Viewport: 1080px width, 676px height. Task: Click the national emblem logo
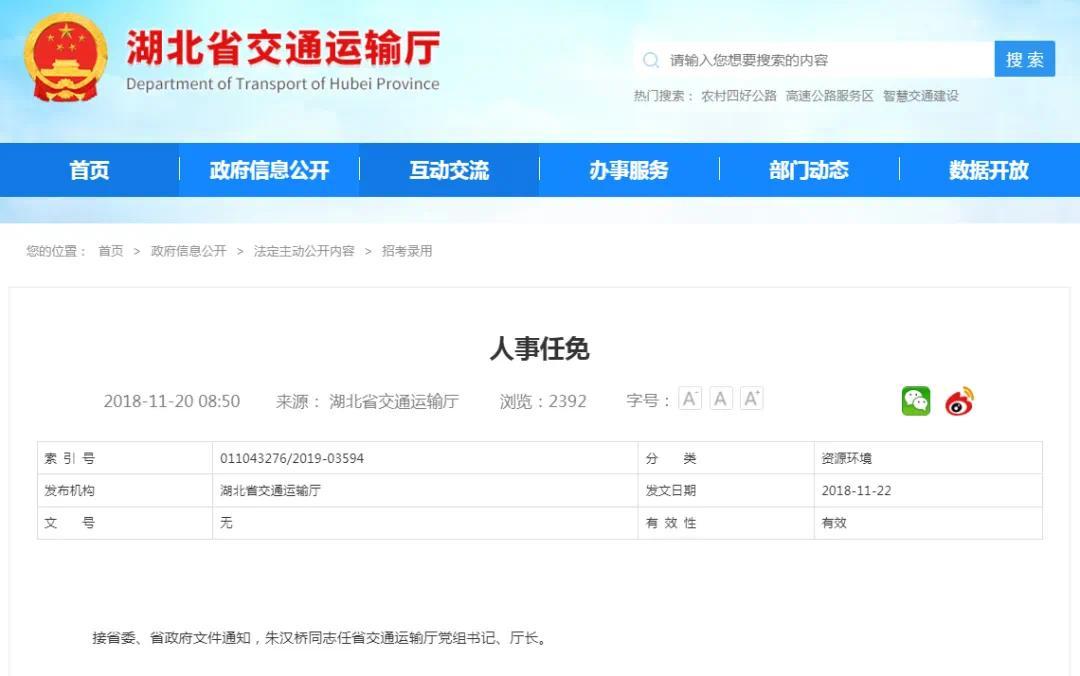click(x=65, y=57)
